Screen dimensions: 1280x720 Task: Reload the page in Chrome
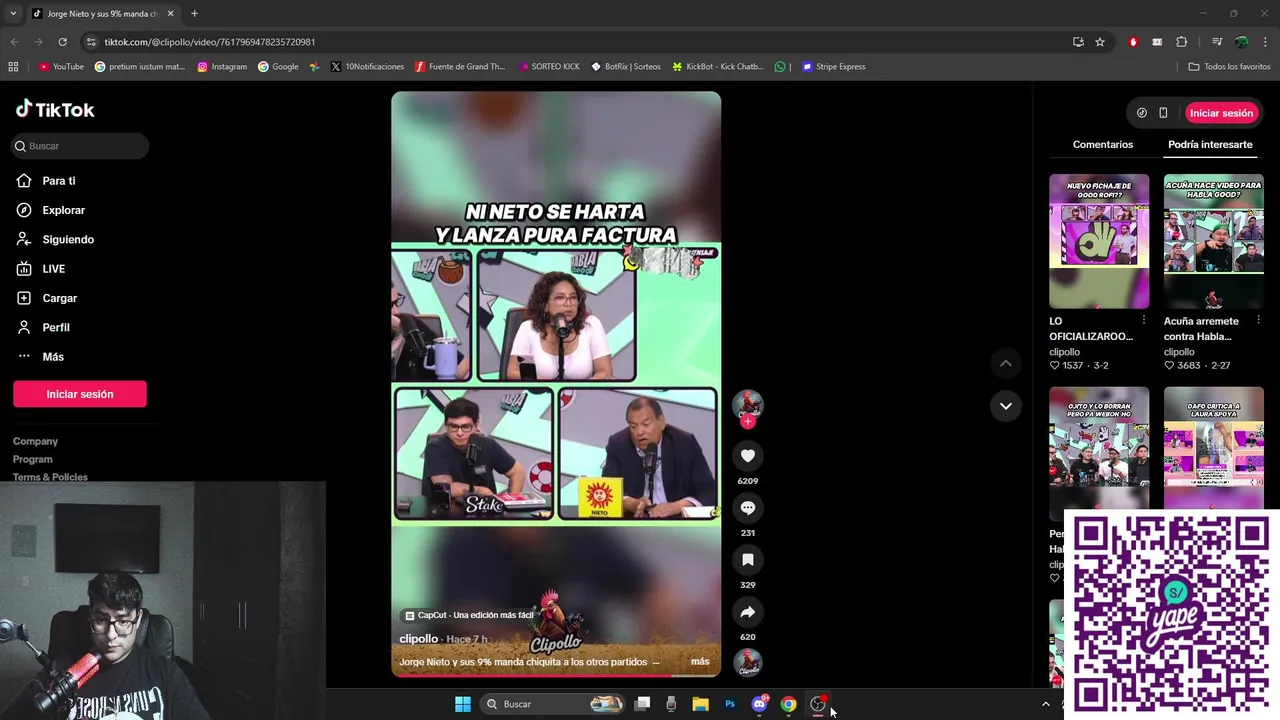coord(62,42)
